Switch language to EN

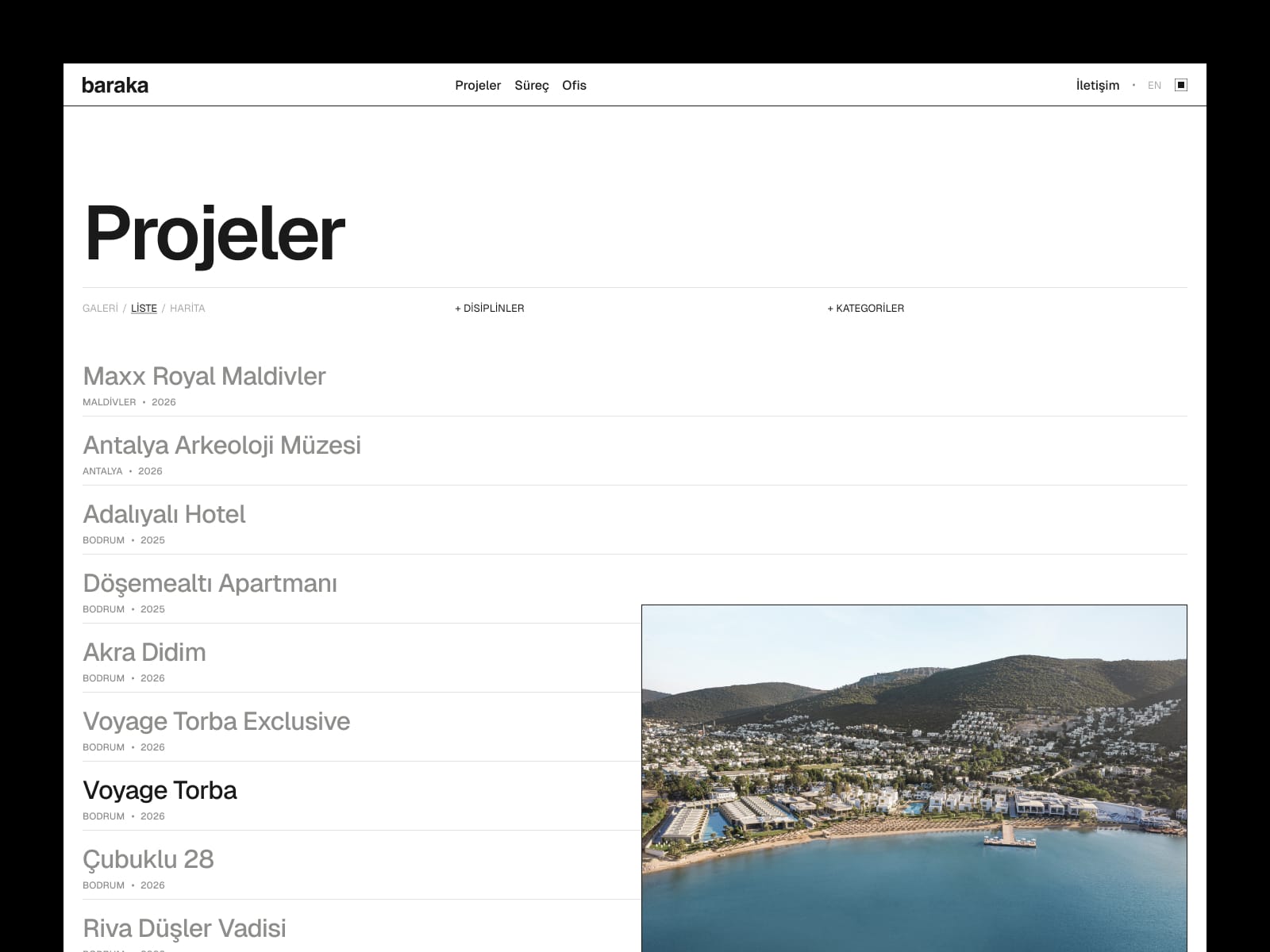[1154, 85]
